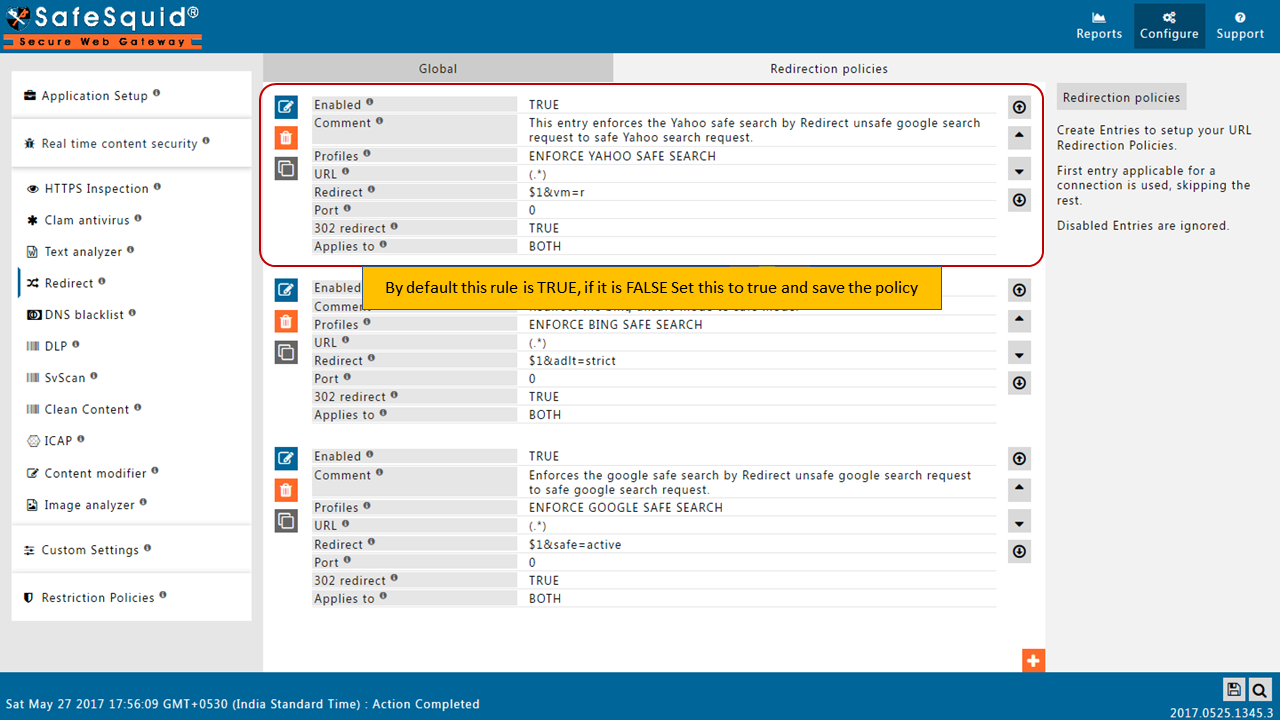Delete the Yahoo safe search entry
Screen dimensions: 1280x720
coord(286,138)
